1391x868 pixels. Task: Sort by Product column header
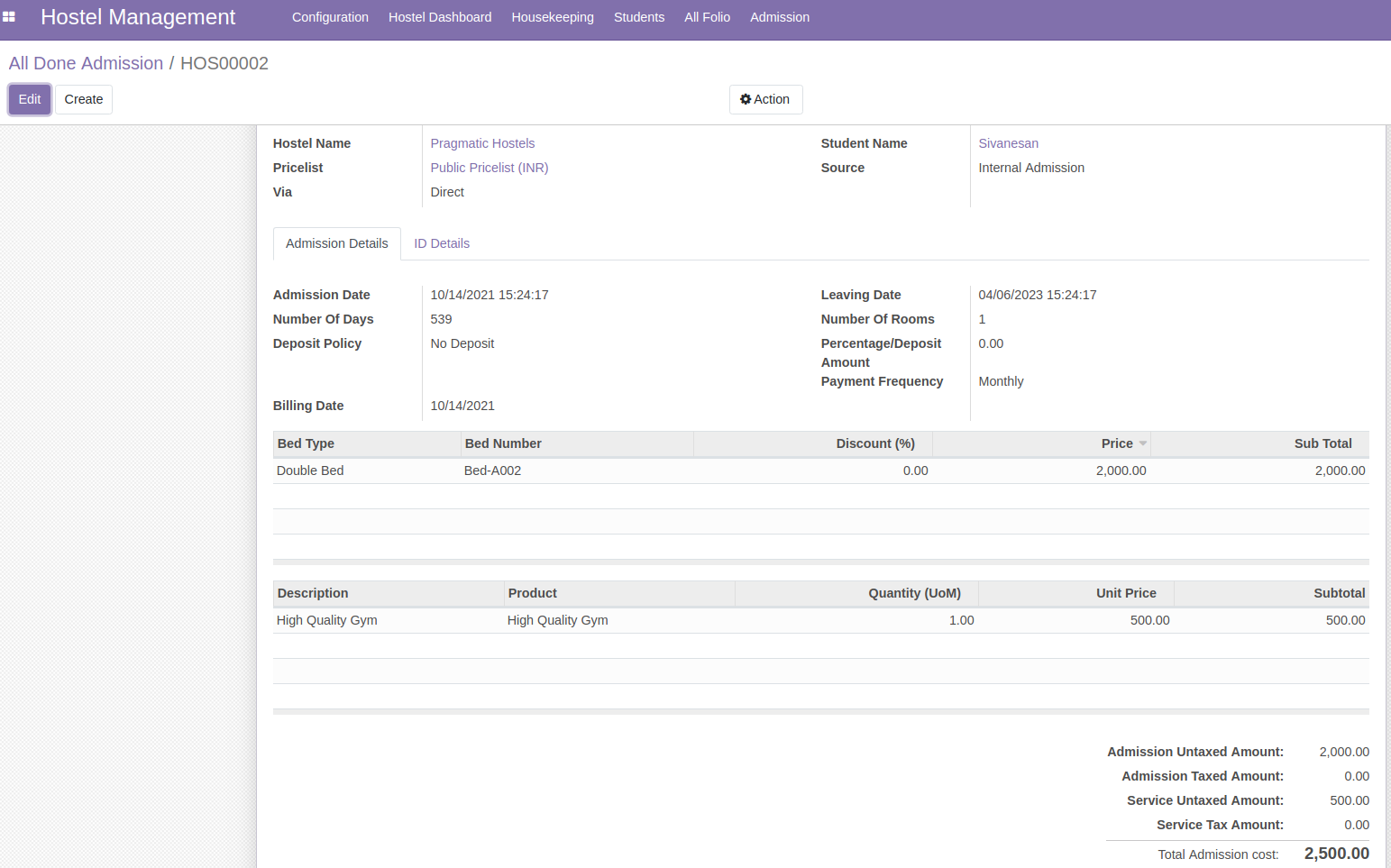coord(619,593)
